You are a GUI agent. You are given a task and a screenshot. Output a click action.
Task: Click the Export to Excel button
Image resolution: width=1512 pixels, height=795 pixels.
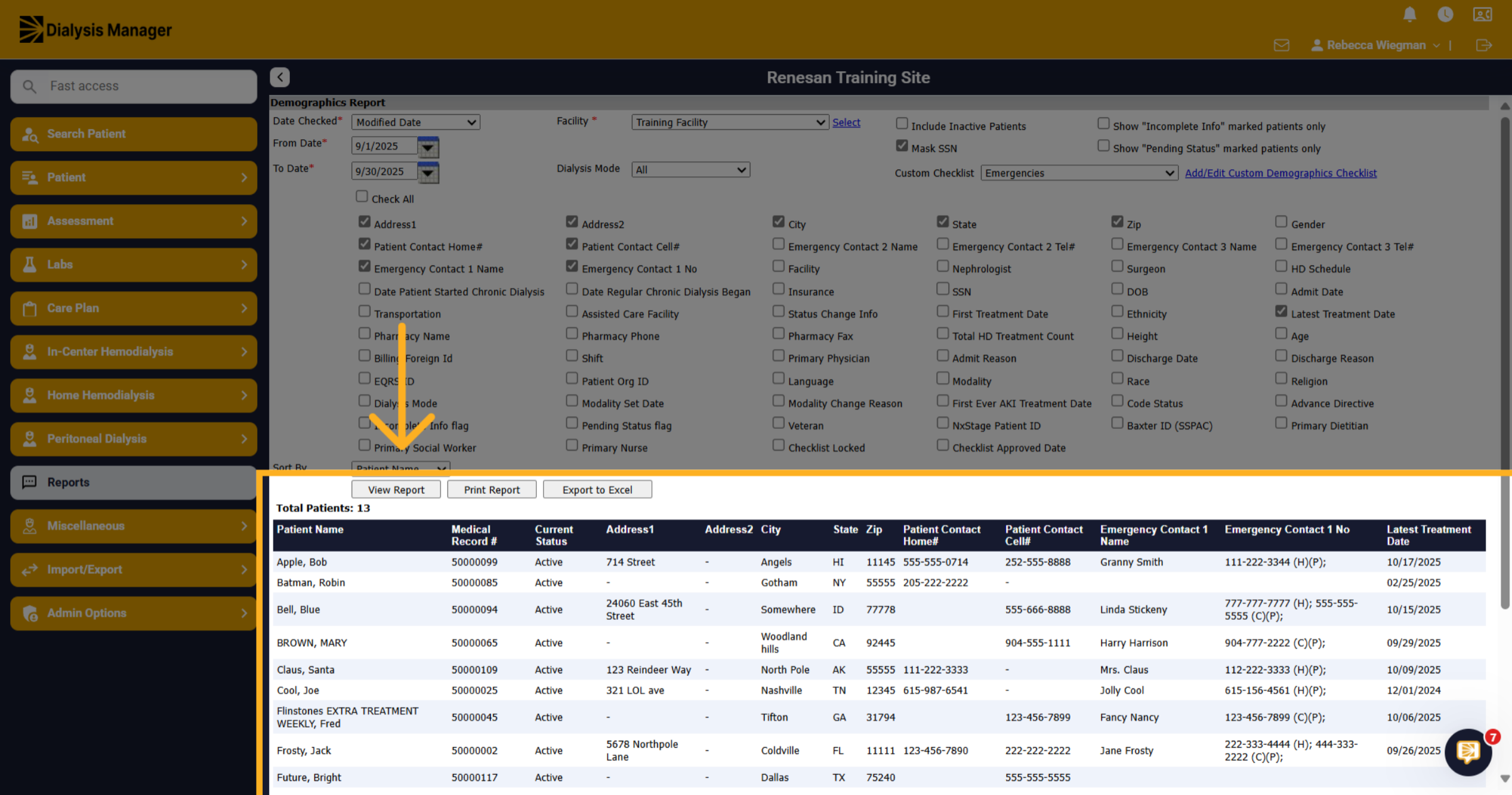click(597, 489)
